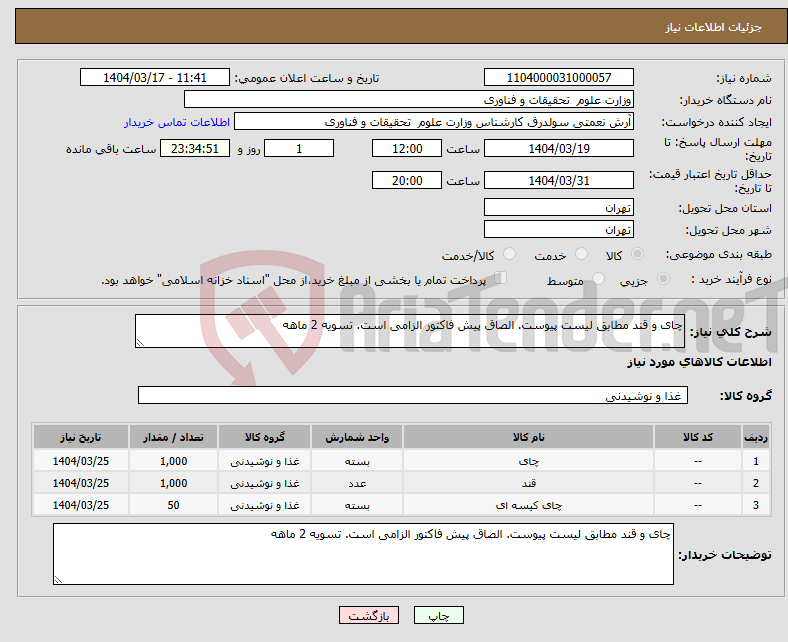Click the response deadline time 12:00
788x642 pixels.
(x=407, y=148)
